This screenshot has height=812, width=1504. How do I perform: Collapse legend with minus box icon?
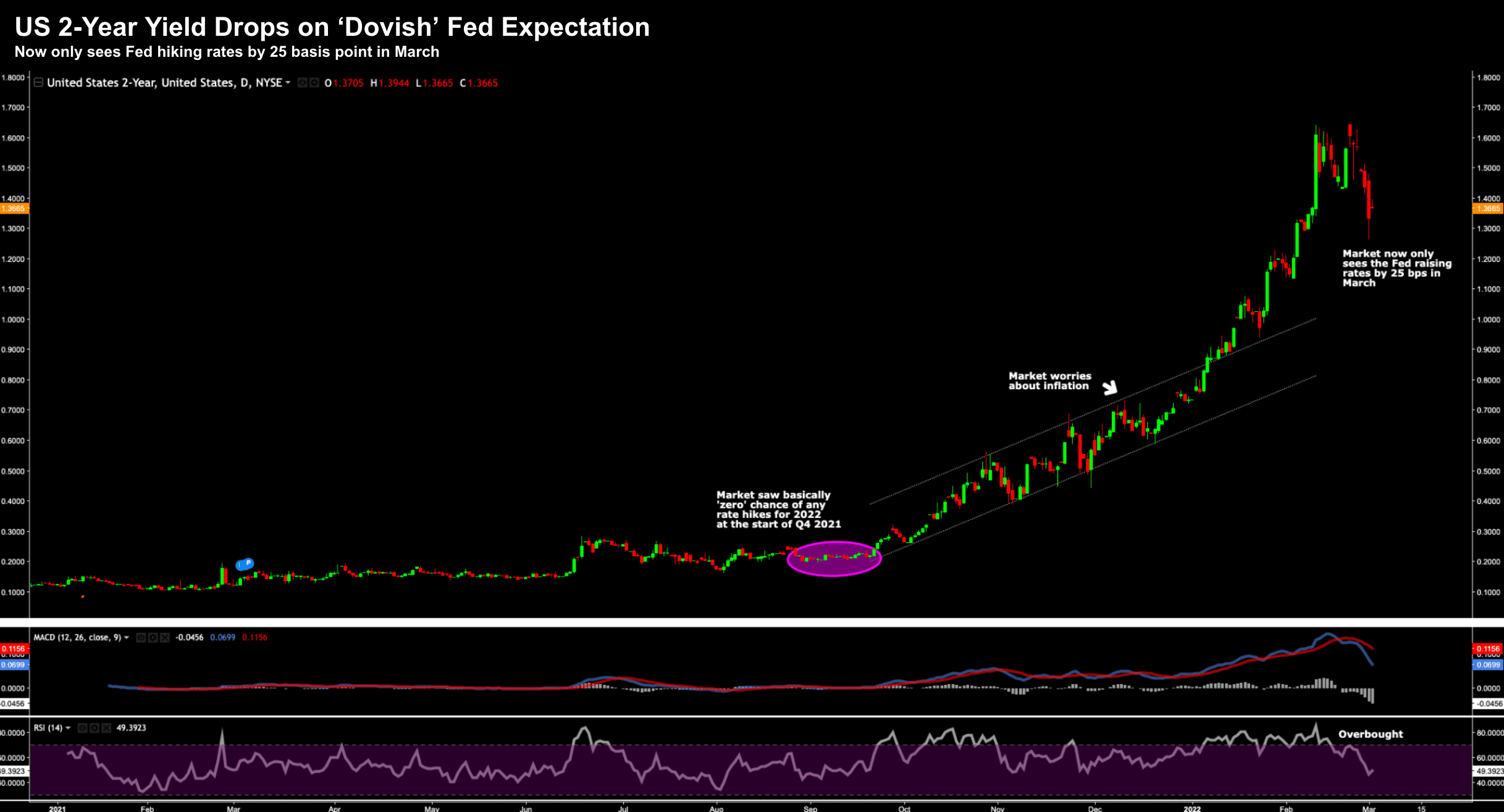tap(38, 82)
